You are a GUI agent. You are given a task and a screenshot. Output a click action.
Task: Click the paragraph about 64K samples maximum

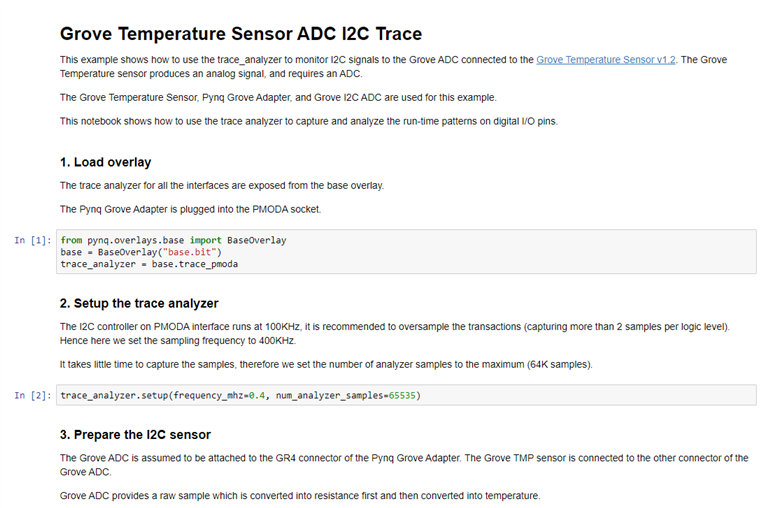pyautogui.click(x=326, y=365)
